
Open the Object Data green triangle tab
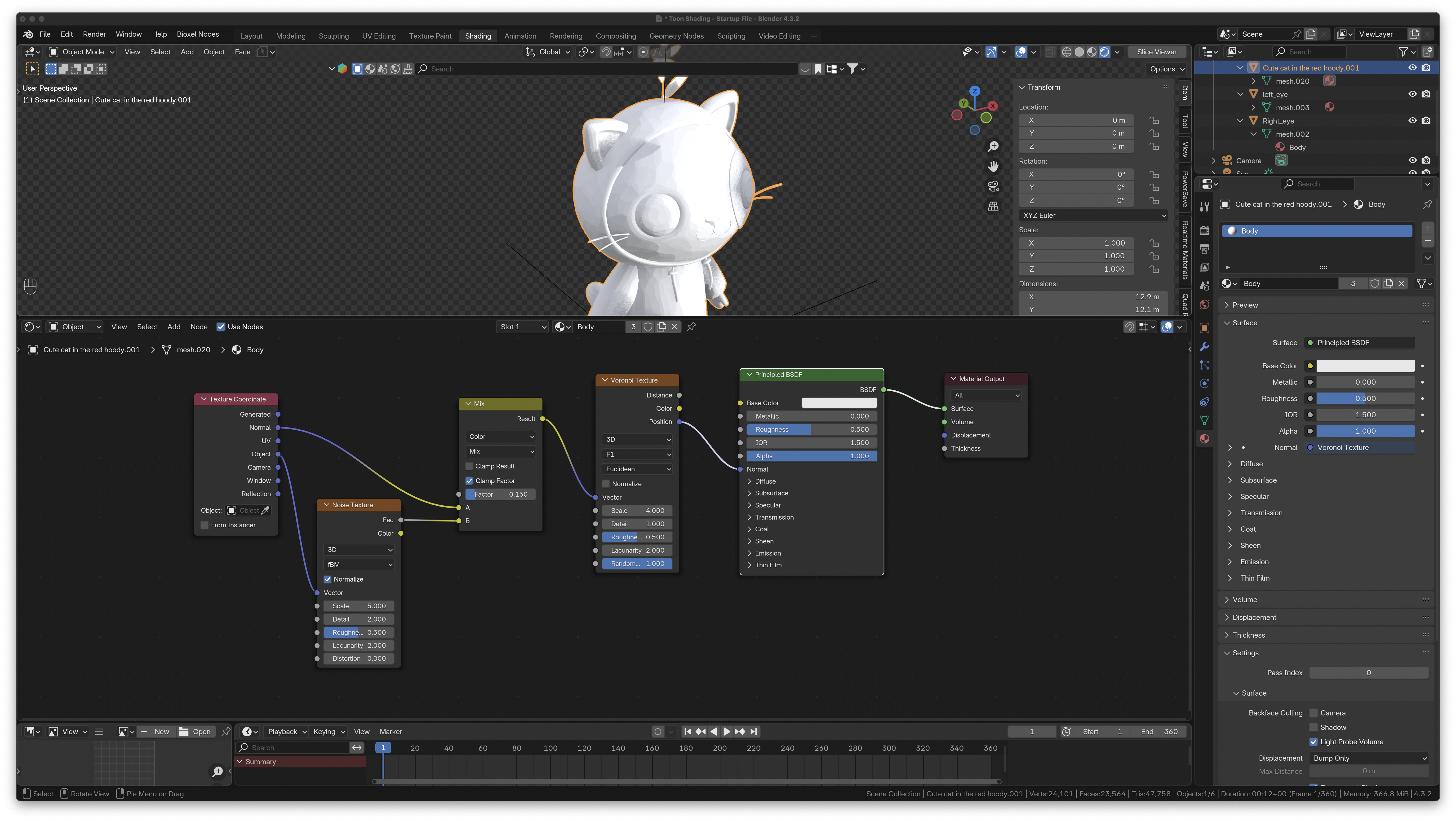point(1204,420)
